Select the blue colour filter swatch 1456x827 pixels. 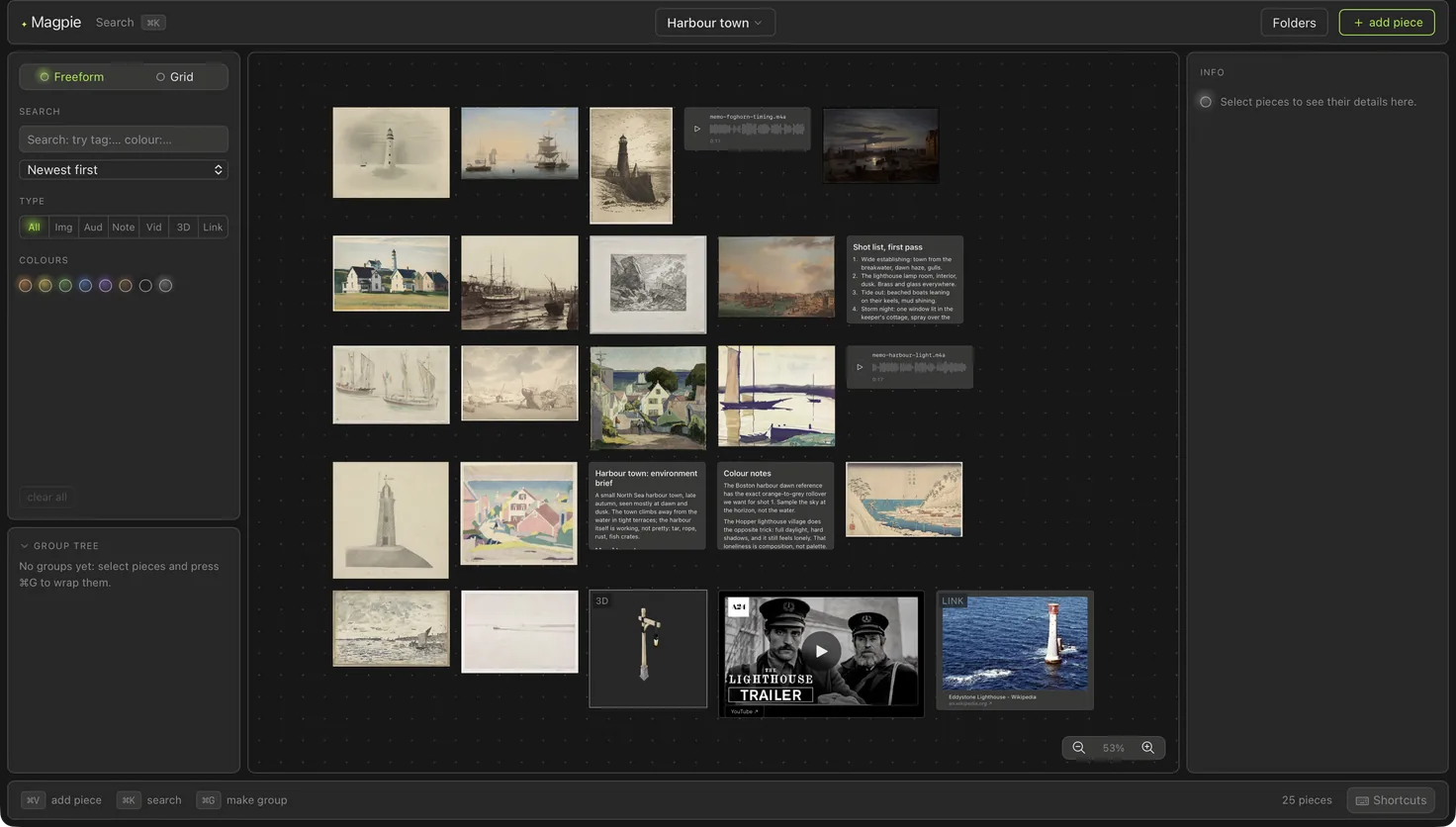[x=85, y=286]
